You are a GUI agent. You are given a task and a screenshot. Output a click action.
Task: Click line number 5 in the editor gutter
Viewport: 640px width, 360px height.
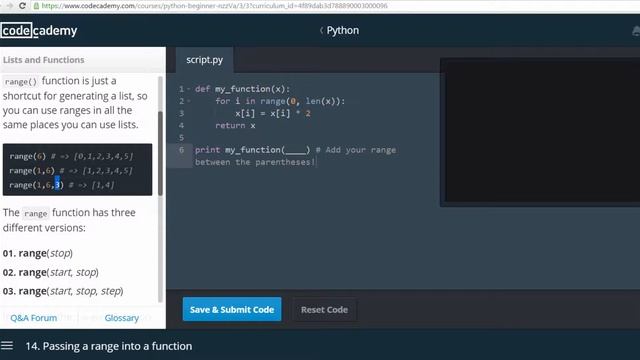181,138
